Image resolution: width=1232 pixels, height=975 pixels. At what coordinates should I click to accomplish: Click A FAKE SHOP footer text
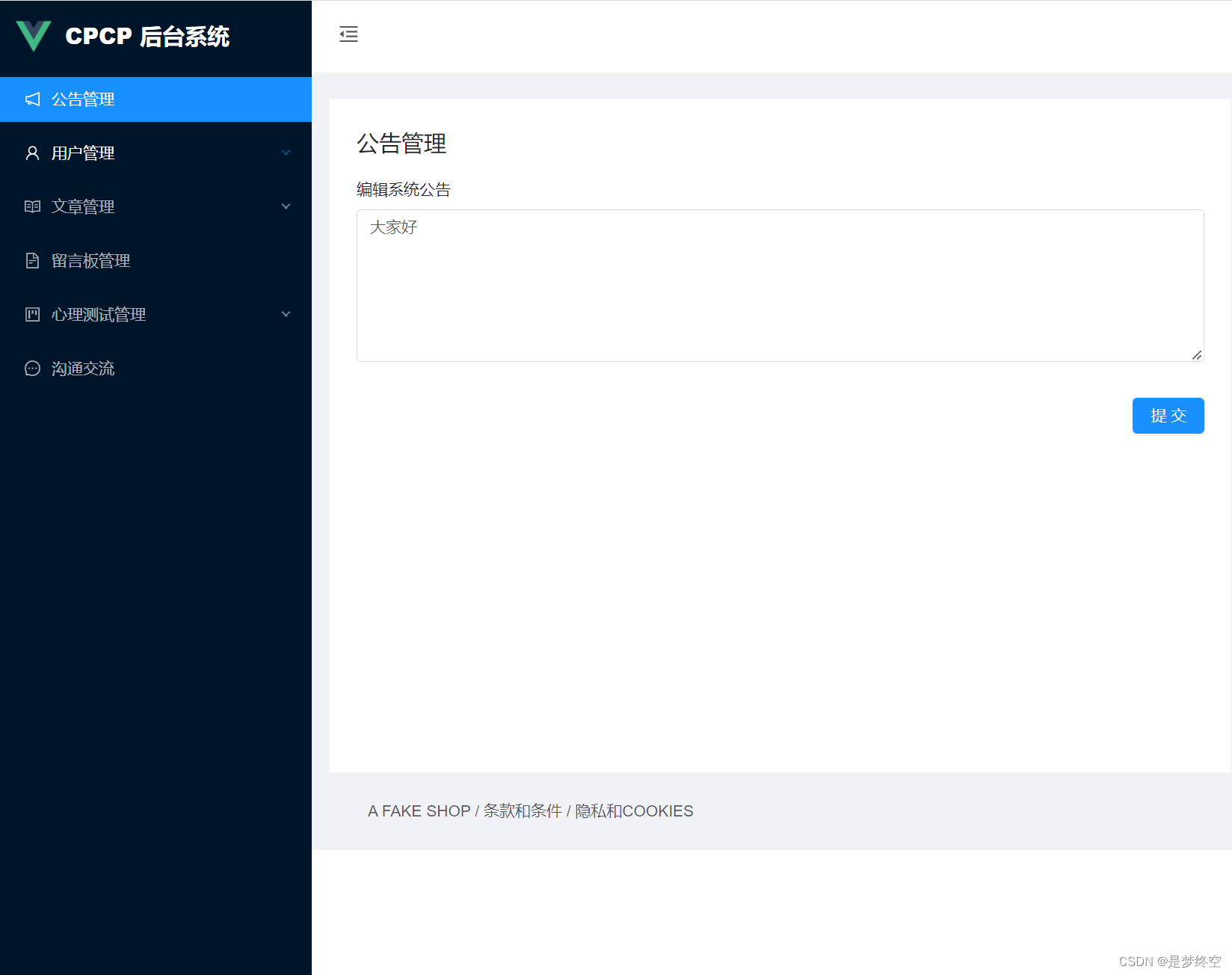pyautogui.click(x=419, y=811)
